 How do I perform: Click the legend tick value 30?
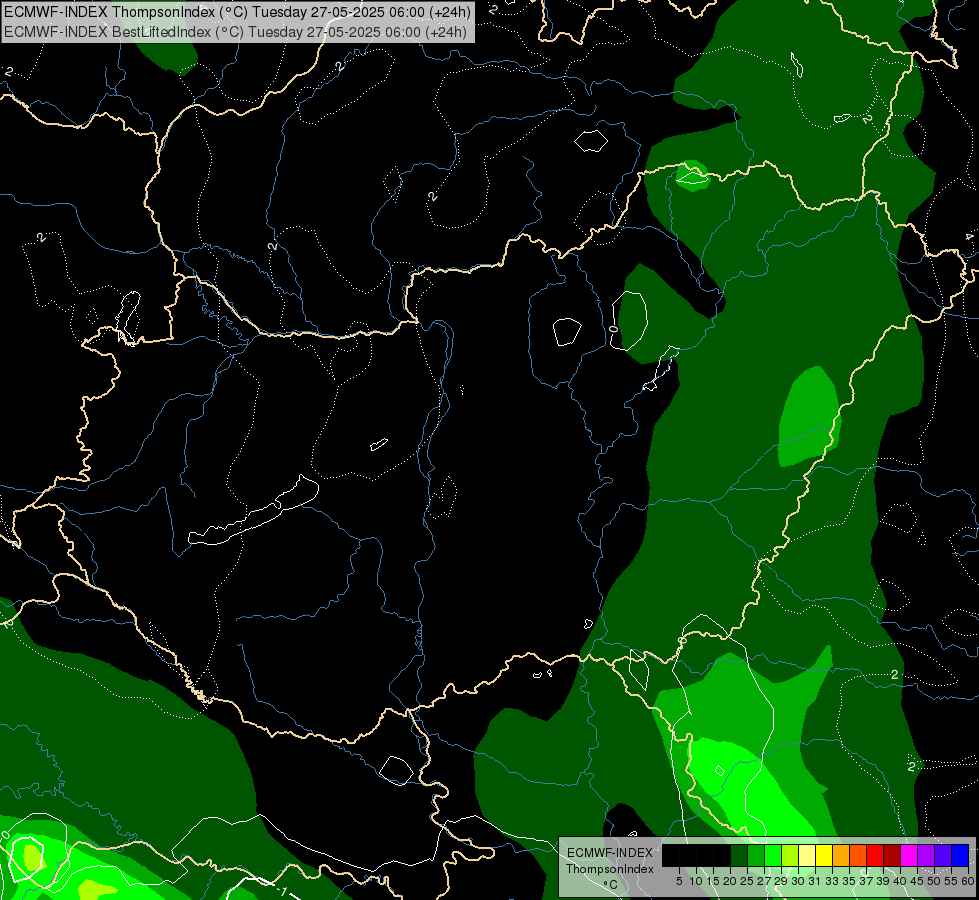(799, 881)
